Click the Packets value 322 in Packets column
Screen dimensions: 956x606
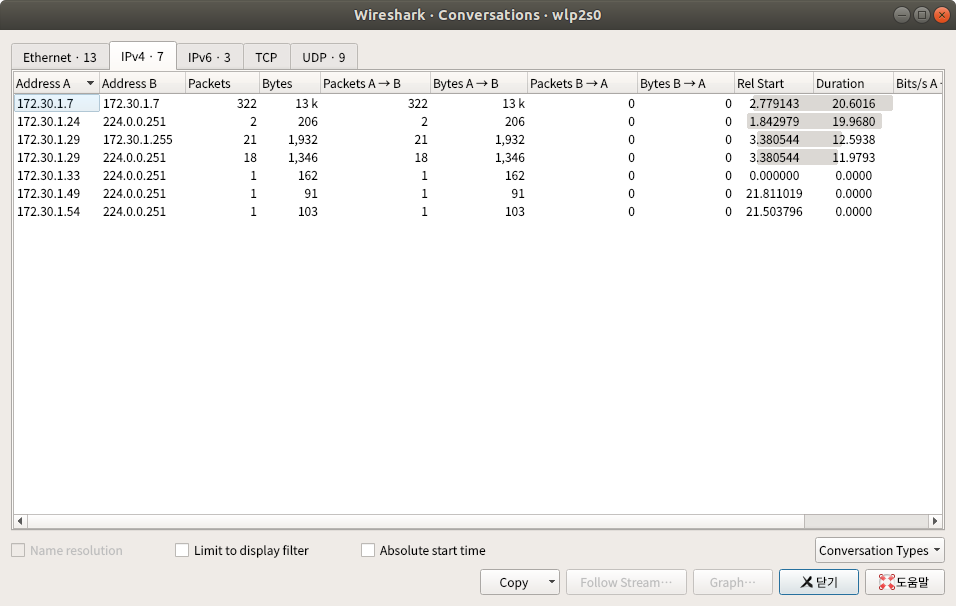246,104
